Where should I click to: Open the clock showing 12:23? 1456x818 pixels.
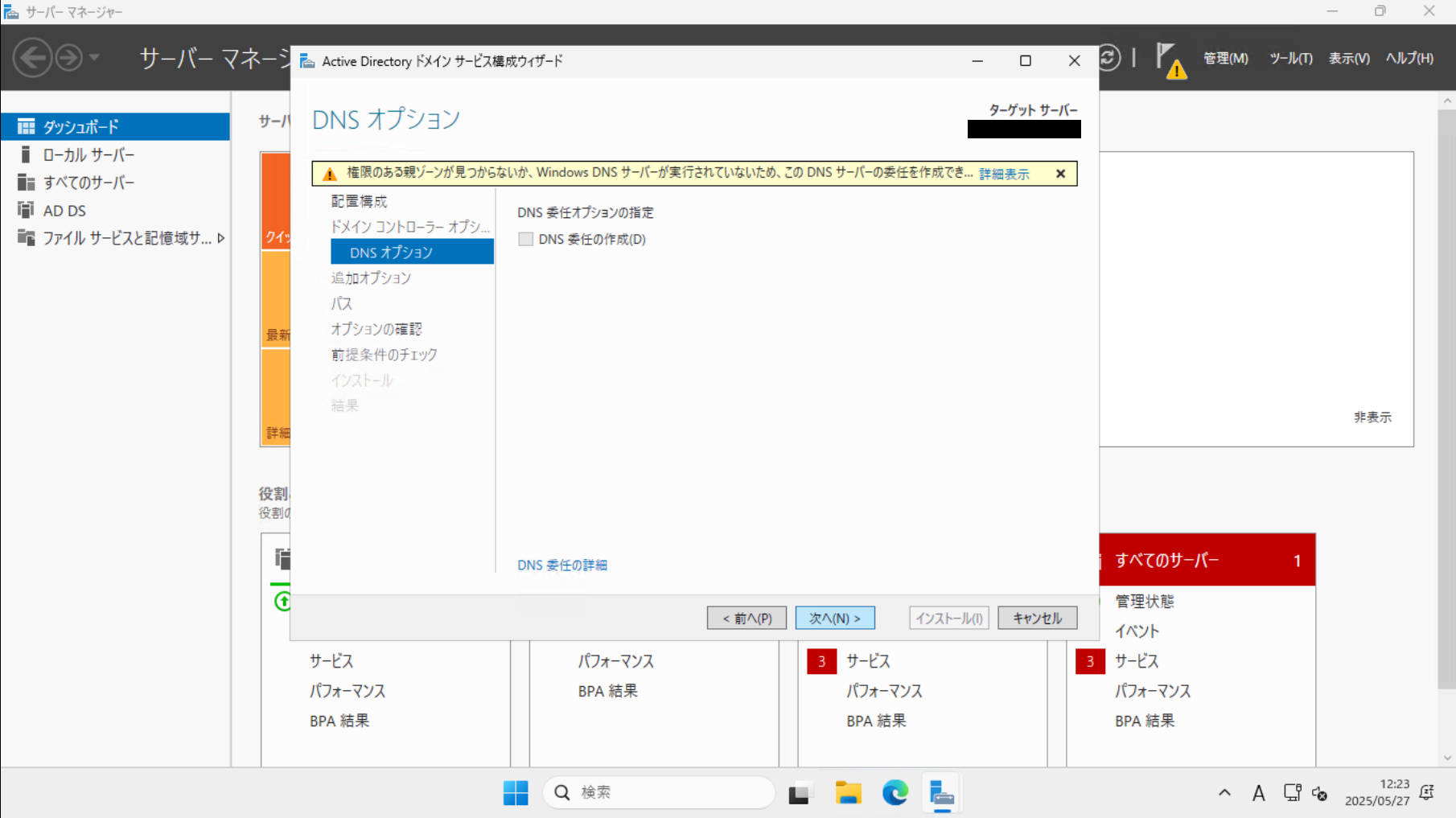(x=1377, y=793)
